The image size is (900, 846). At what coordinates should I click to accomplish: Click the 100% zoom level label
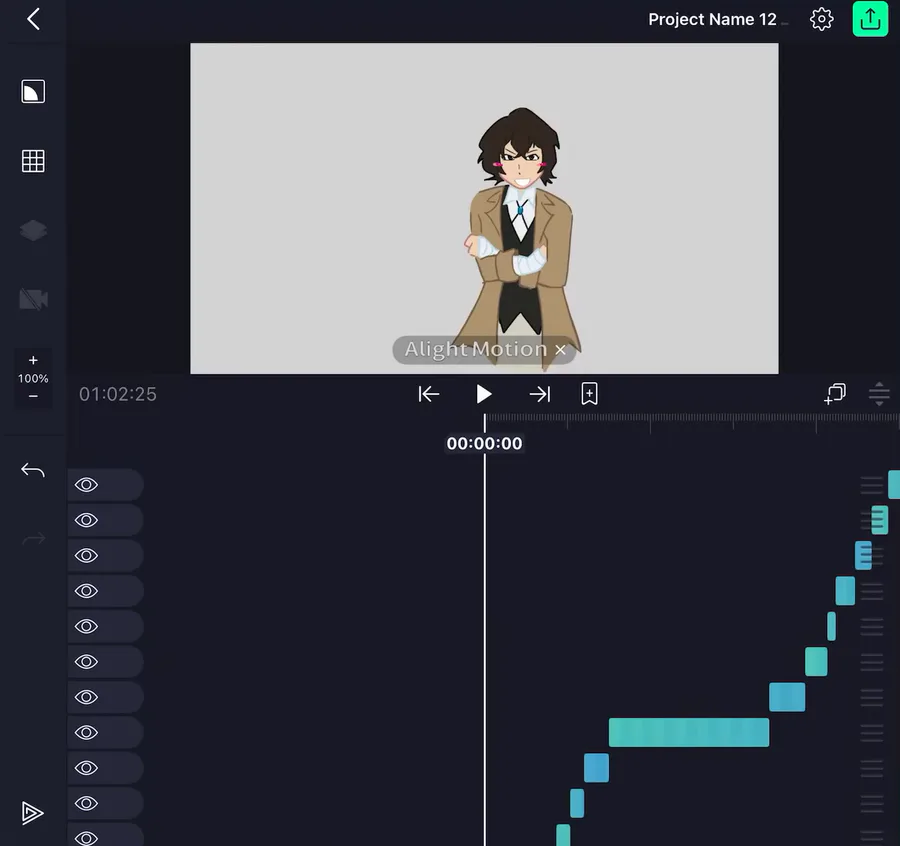tap(33, 378)
